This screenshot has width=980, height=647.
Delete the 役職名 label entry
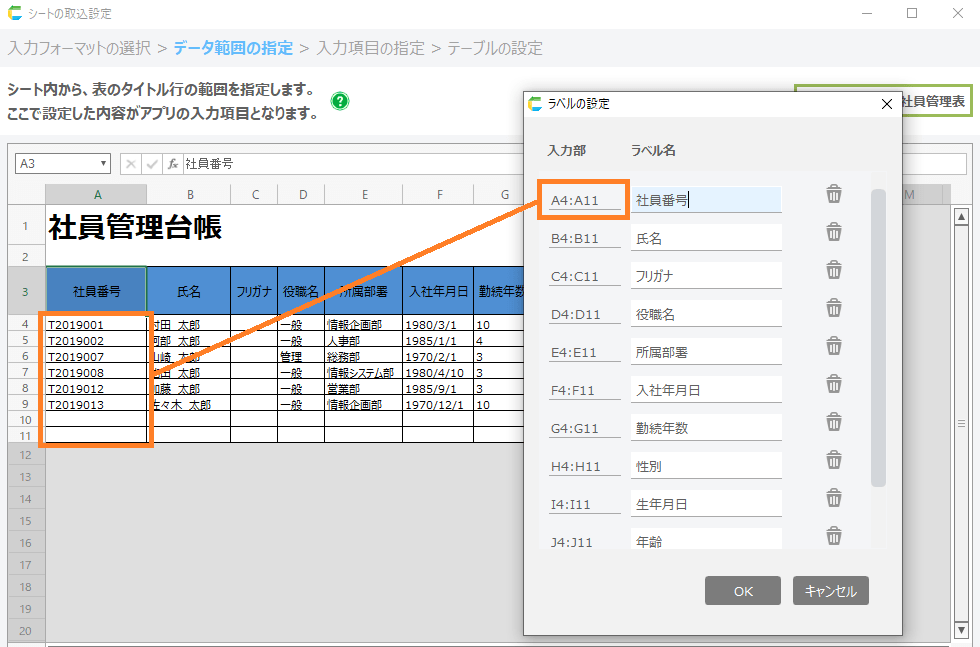(x=834, y=308)
